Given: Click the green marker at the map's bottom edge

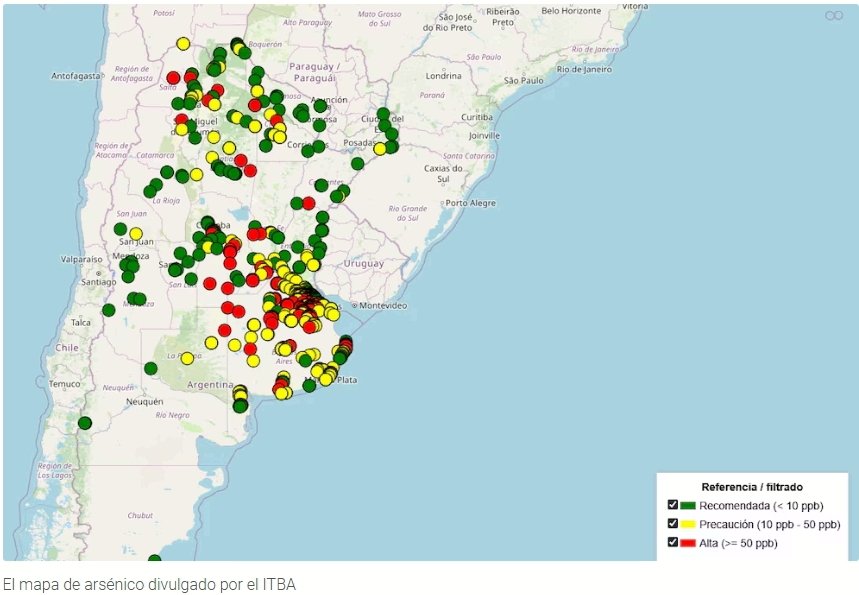Looking at the screenshot, I should tap(154, 560).
